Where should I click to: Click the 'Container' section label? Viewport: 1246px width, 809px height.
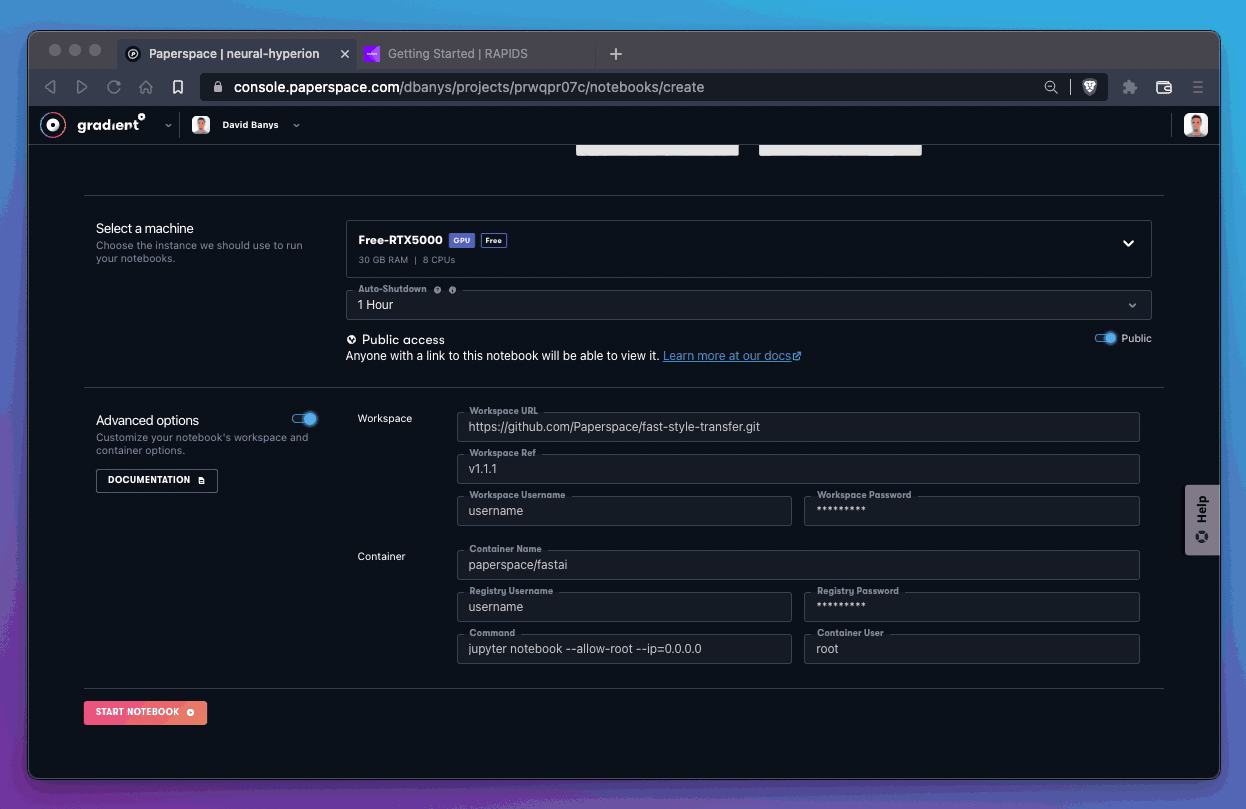click(382, 556)
